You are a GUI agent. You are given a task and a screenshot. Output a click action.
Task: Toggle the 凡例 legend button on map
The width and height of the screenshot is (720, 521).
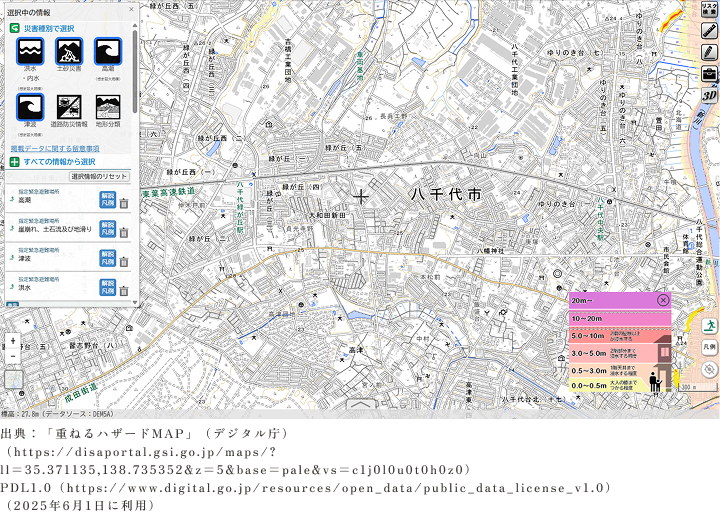709,346
